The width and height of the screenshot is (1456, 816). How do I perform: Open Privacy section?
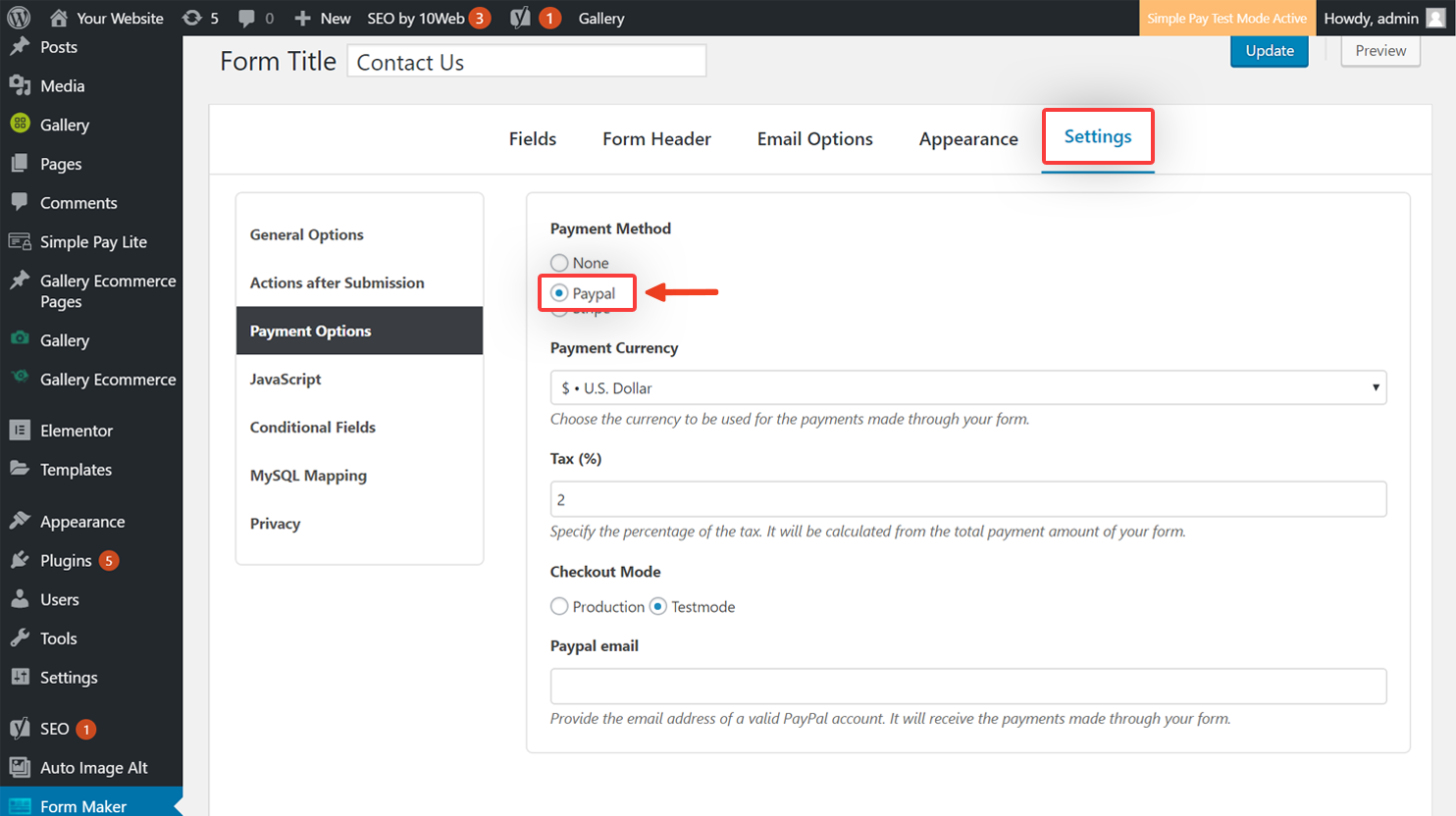359,523
